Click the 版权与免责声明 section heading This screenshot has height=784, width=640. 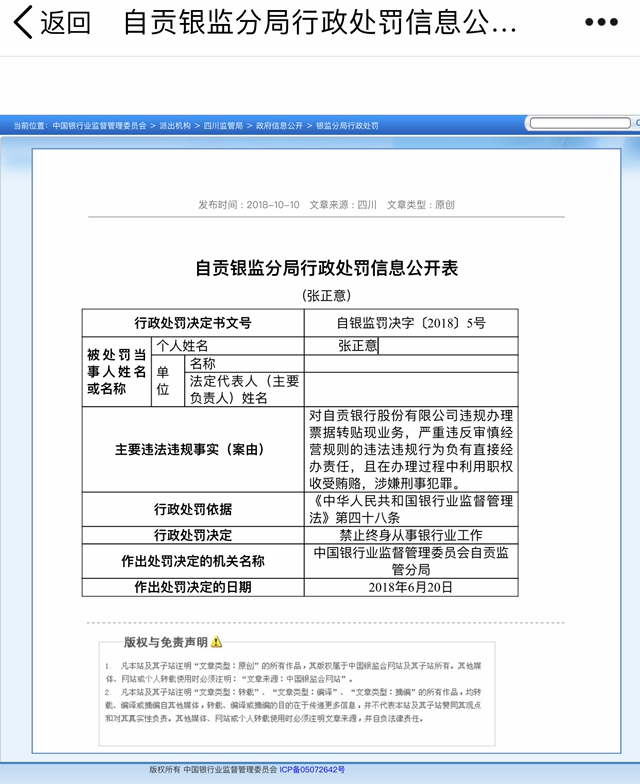165,641
